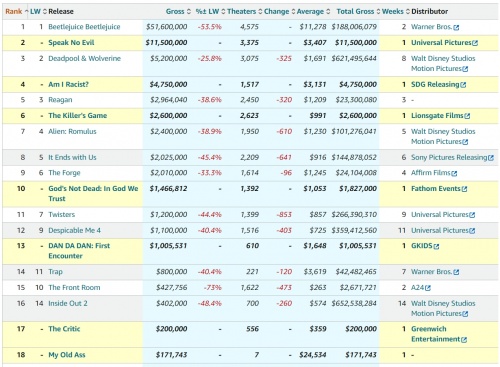Open Beetlejuice Beetlejuice release page

tap(84, 27)
